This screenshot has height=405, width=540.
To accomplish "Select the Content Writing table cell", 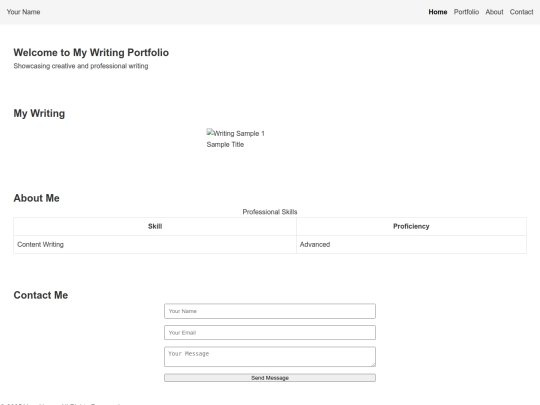I will pos(155,245).
